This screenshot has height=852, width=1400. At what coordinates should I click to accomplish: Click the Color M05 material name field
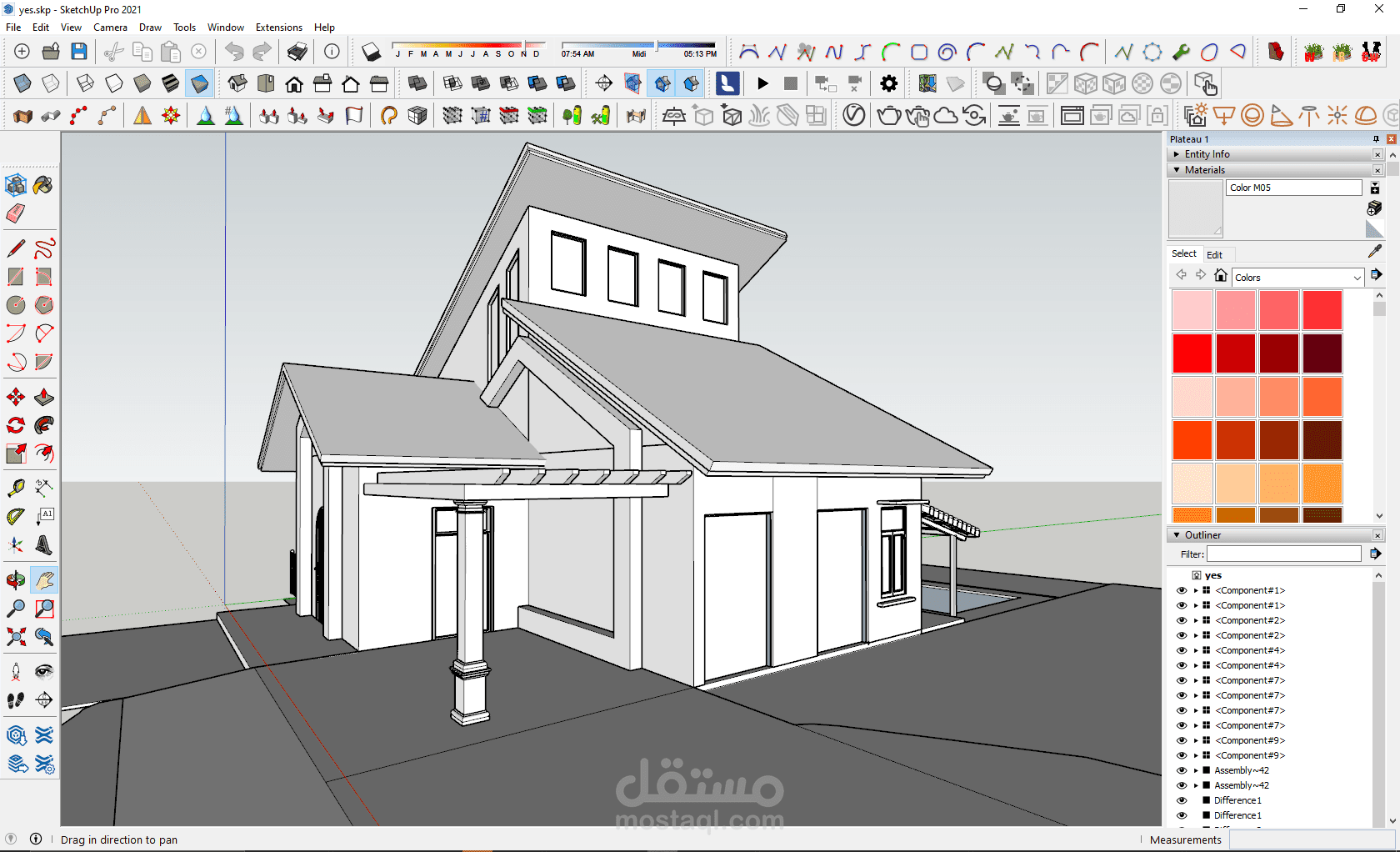(x=1294, y=188)
